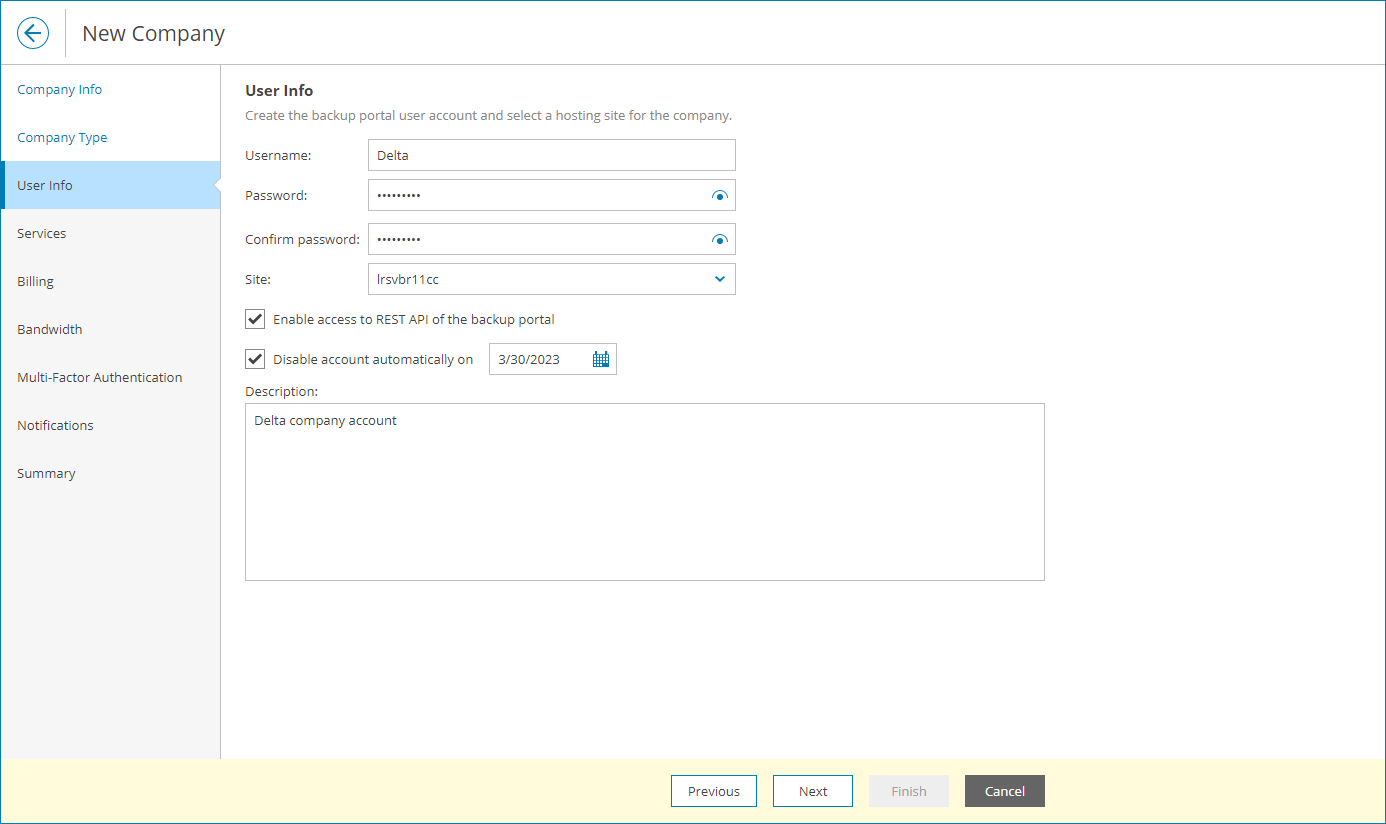Go to the Notifications step
The height and width of the screenshot is (824, 1386).
coord(55,425)
